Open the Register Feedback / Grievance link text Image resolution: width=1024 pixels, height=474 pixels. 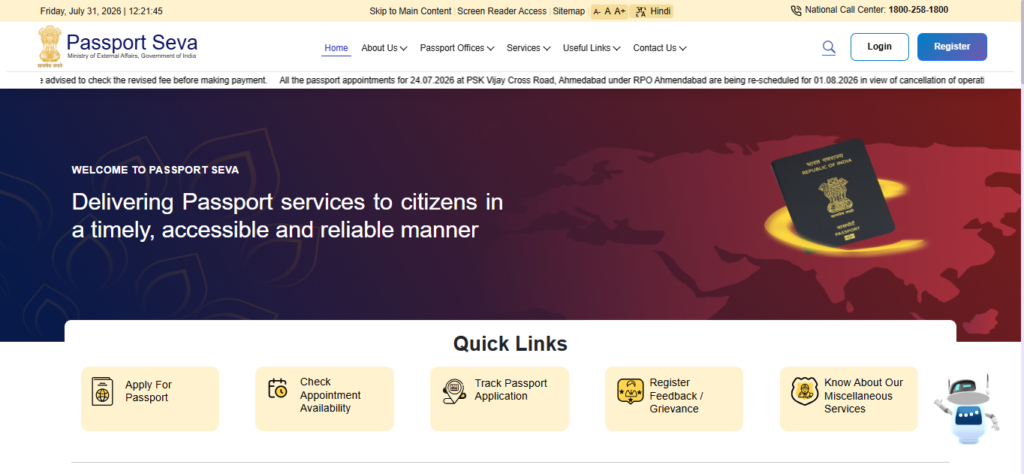tap(676, 396)
